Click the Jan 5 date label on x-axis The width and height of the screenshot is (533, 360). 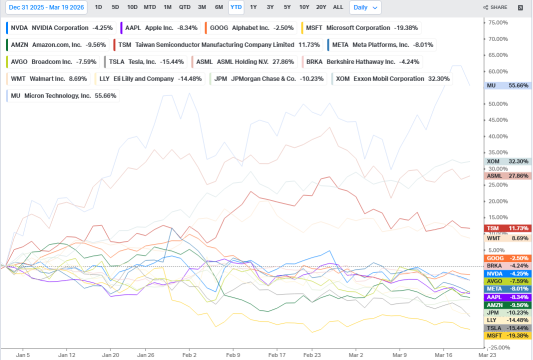coord(23,355)
